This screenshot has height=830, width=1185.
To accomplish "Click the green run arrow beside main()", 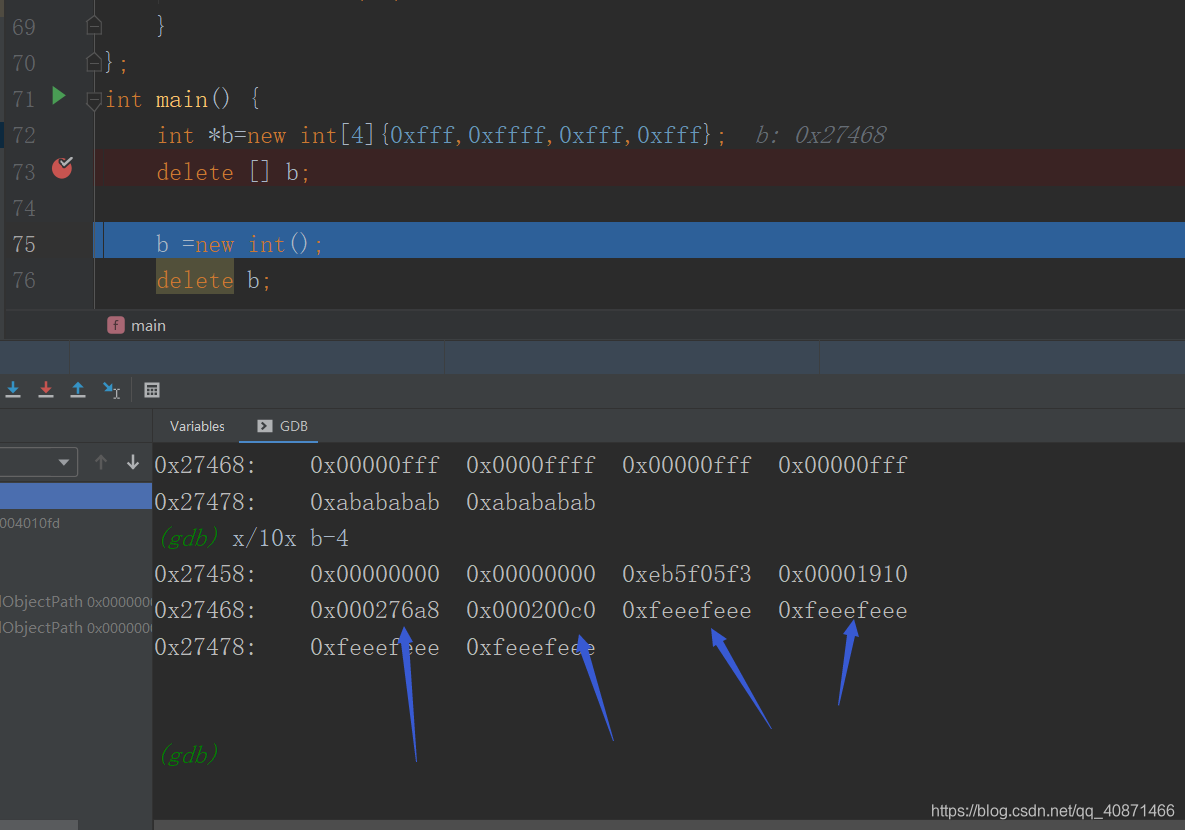I will [58, 96].
